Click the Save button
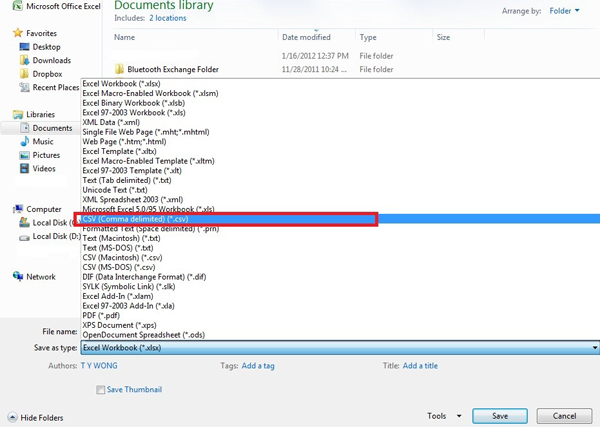The image size is (600, 427). [x=500, y=416]
